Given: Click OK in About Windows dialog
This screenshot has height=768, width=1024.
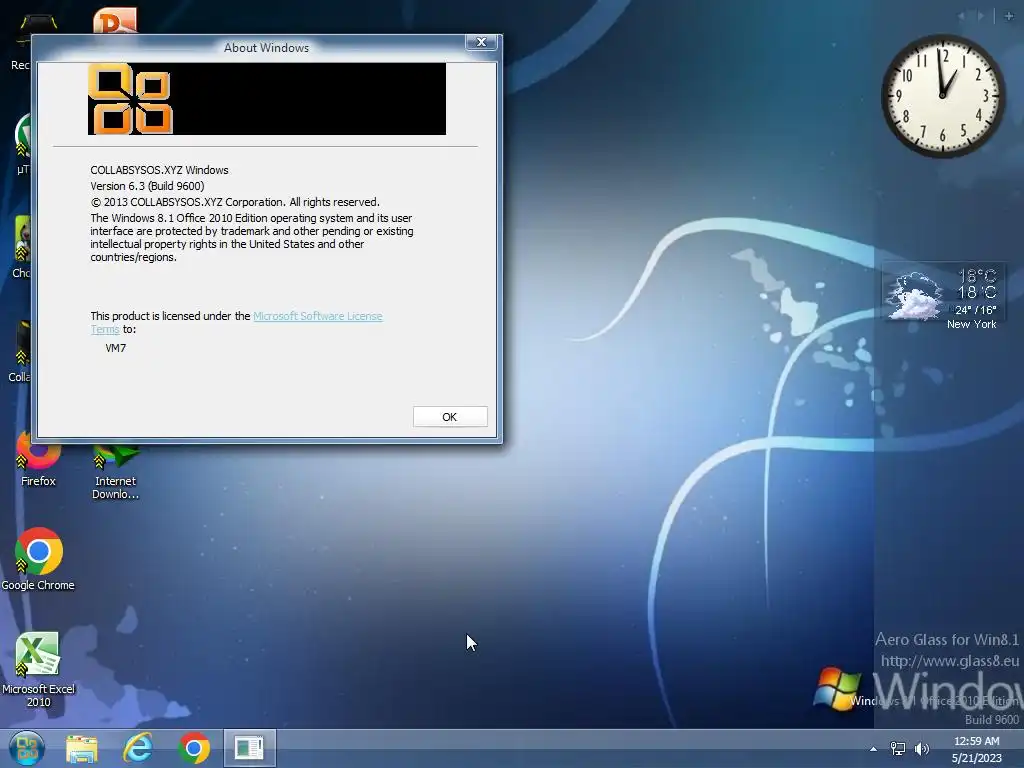Looking at the screenshot, I should (450, 417).
